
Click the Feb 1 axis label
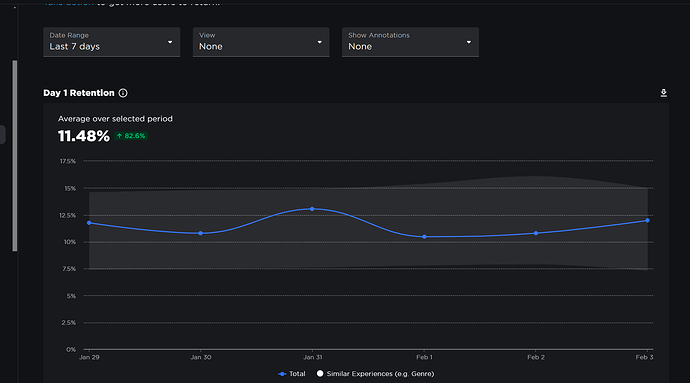424,357
